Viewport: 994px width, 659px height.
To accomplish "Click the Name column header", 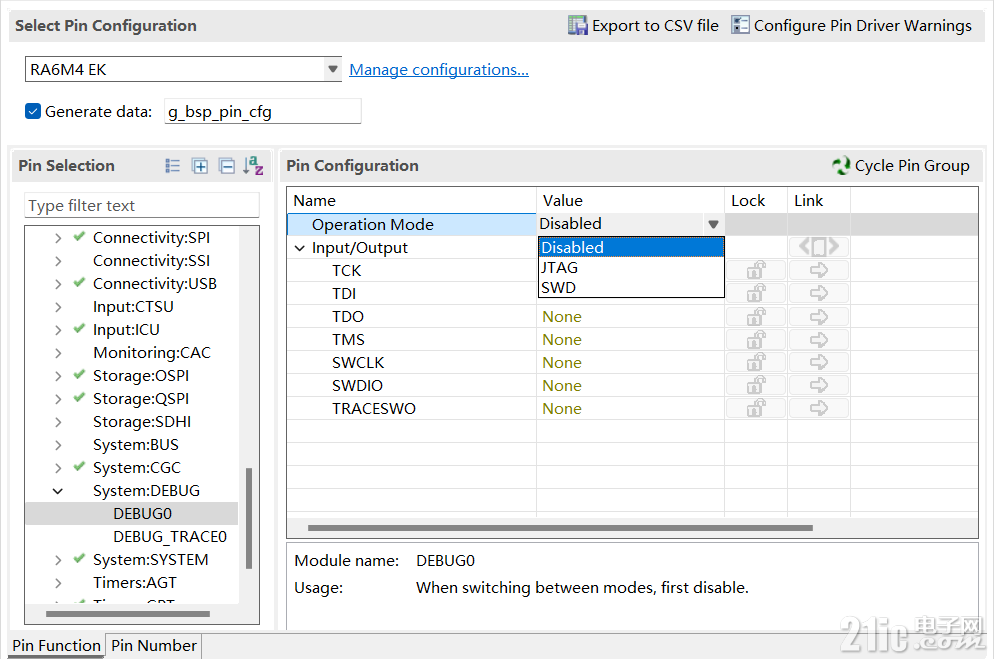I will click(411, 201).
